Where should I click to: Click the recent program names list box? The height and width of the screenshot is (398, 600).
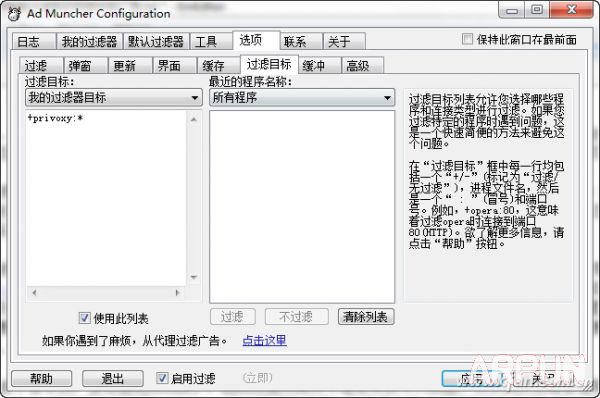click(x=302, y=207)
